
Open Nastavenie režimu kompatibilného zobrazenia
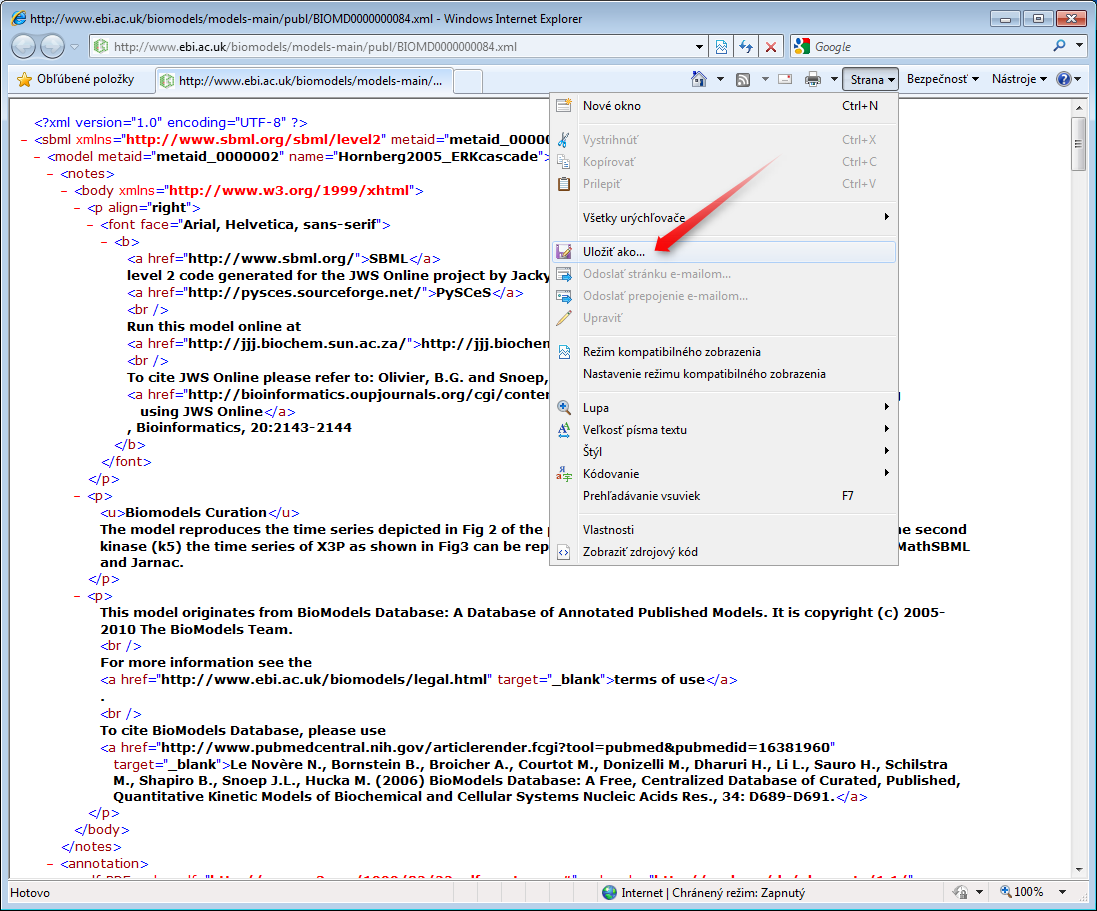tap(723, 374)
